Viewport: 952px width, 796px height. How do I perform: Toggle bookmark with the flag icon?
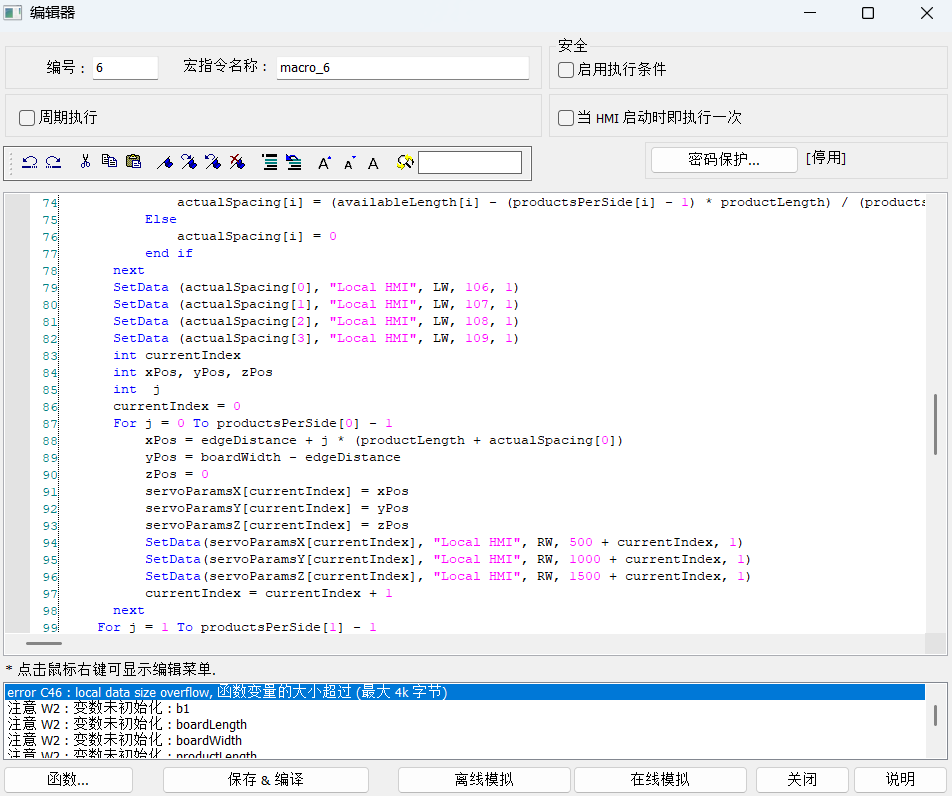coord(166,162)
